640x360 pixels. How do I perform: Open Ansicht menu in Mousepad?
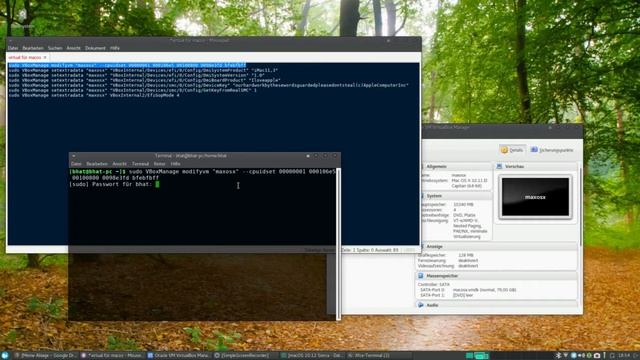[x=73, y=48]
